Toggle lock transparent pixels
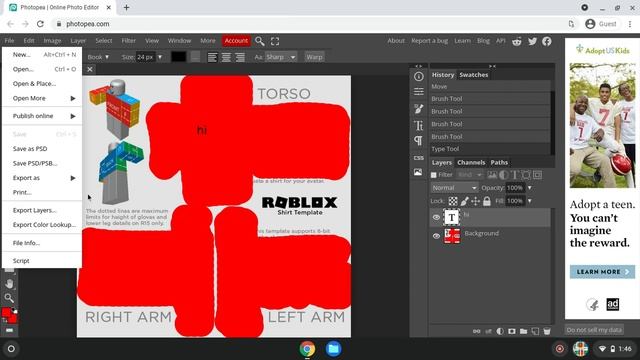 (453, 201)
